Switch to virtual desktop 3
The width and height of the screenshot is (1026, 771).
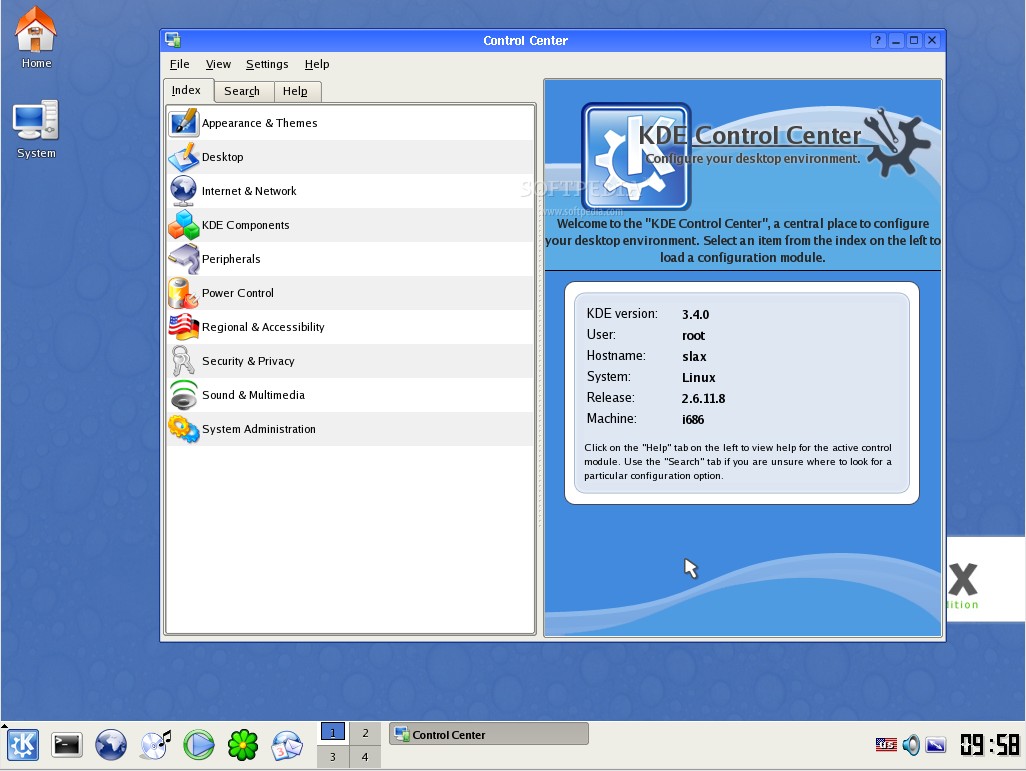click(332, 757)
